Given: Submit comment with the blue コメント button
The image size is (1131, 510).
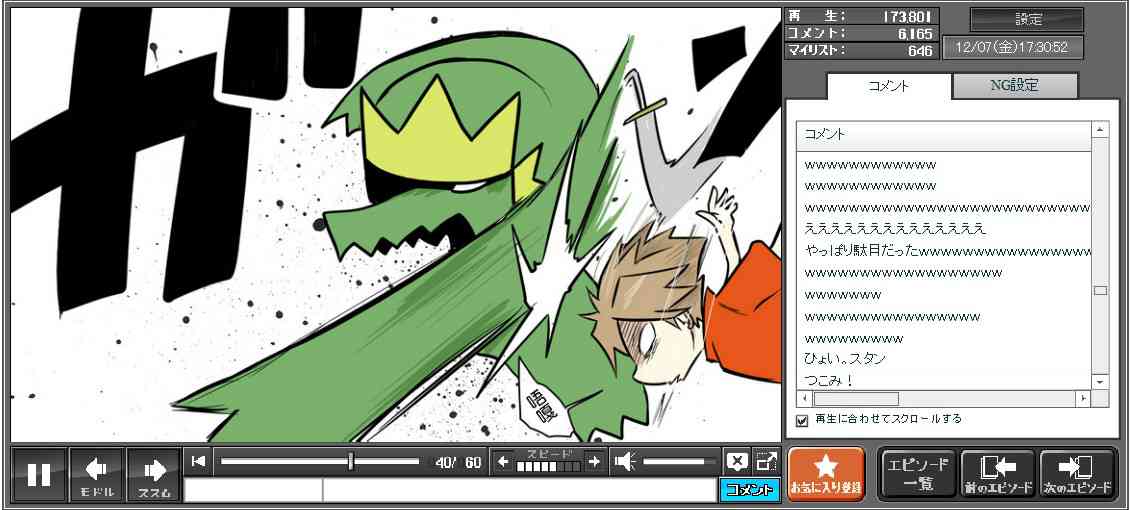Looking at the screenshot, I should 749,490.
